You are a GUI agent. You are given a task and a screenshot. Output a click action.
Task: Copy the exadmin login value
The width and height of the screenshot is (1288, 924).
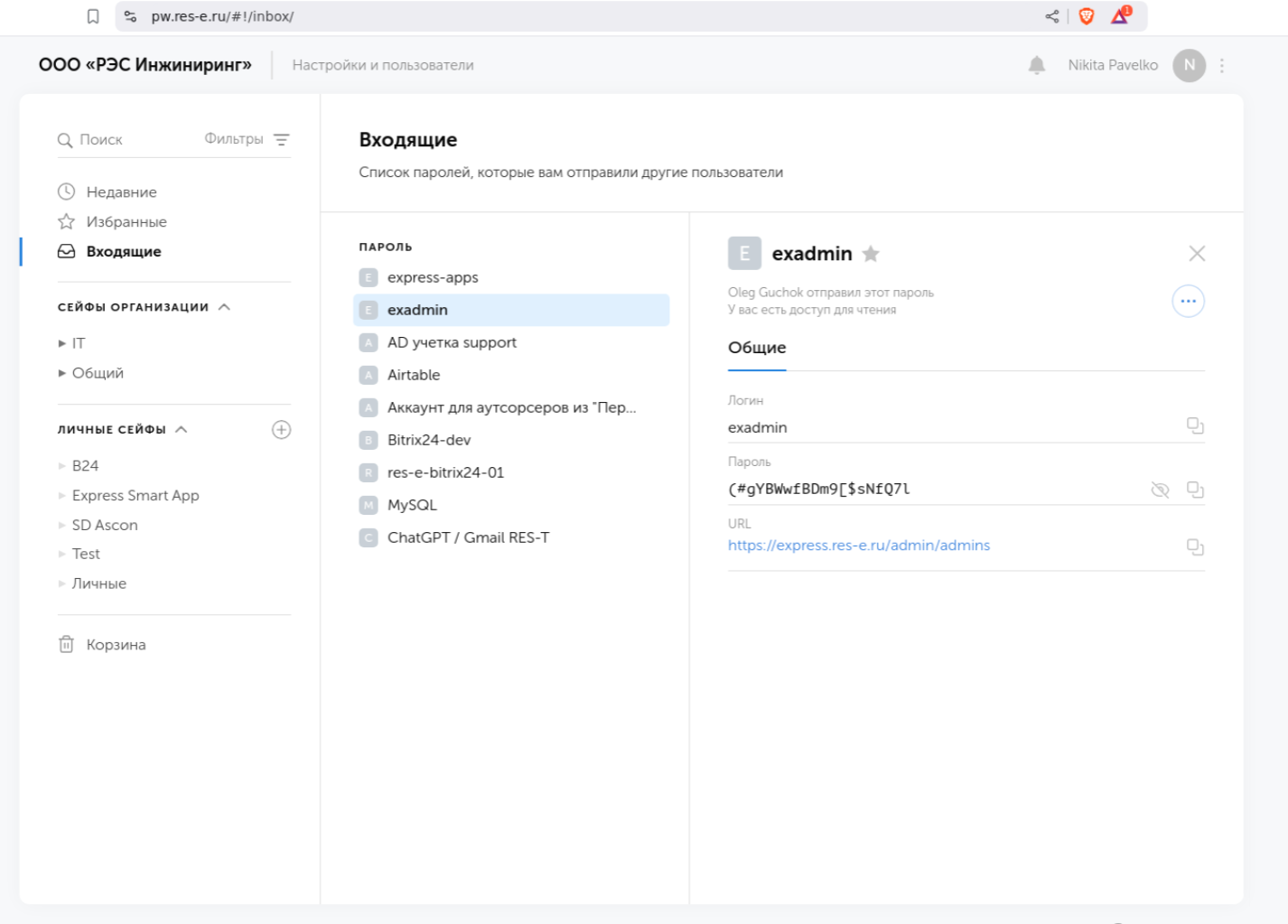point(1194,425)
